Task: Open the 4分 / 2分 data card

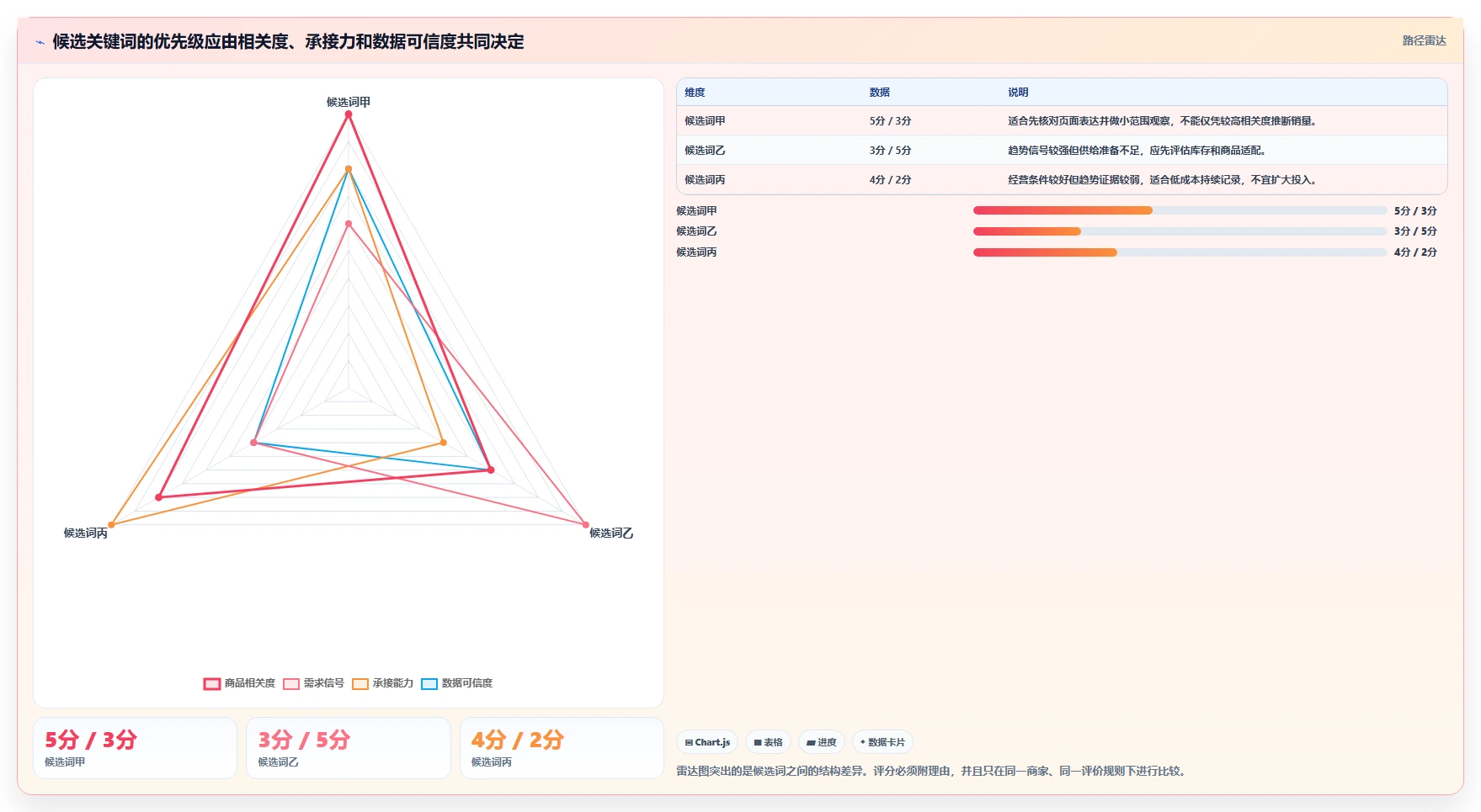Action: point(562,748)
